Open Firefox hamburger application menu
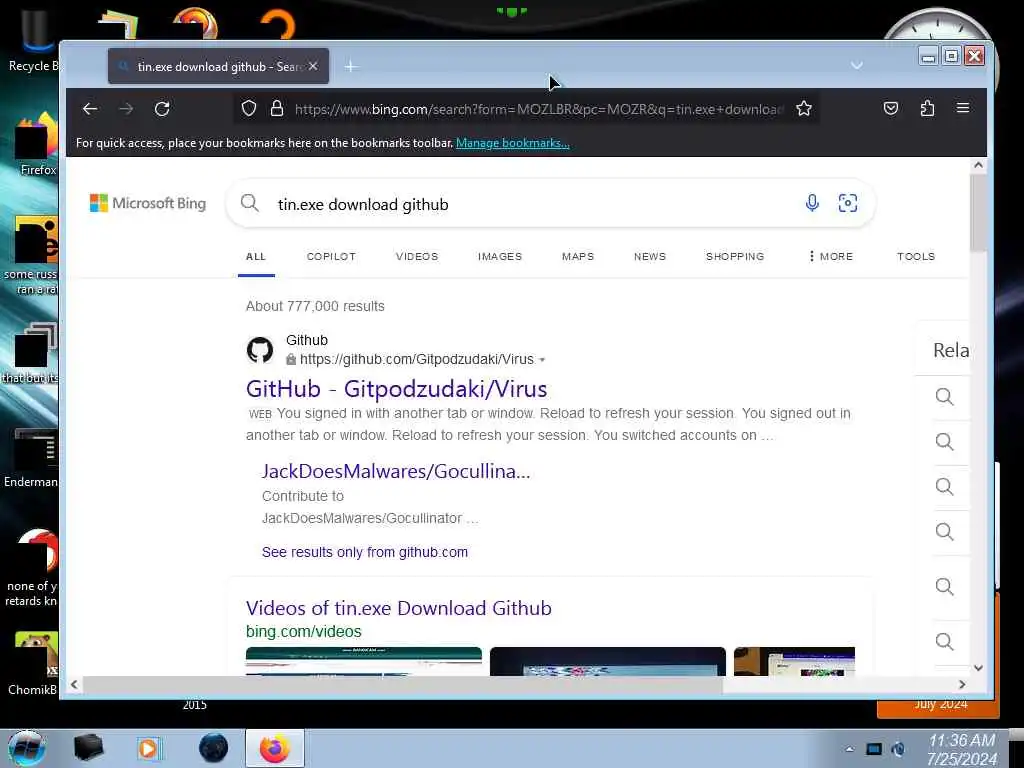The height and width of the screenshot is (768, 1024). tap(963, 108)
